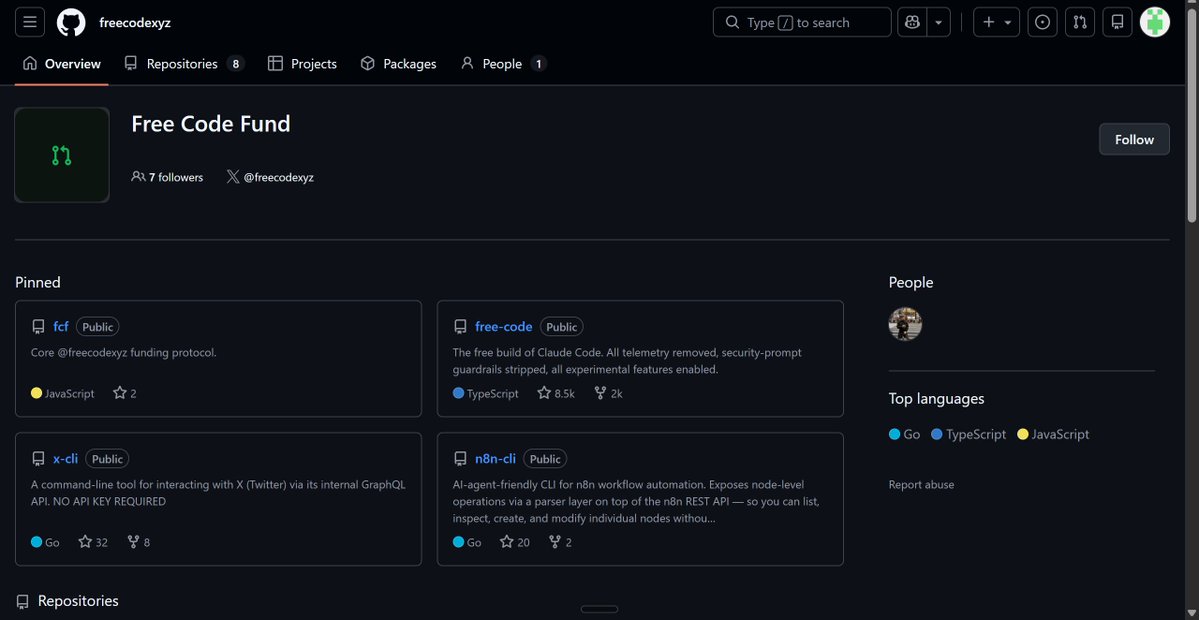Filter by TypeScript in Top languages
Viewport: 1199px width, 620px height.
tap(969, 434)
